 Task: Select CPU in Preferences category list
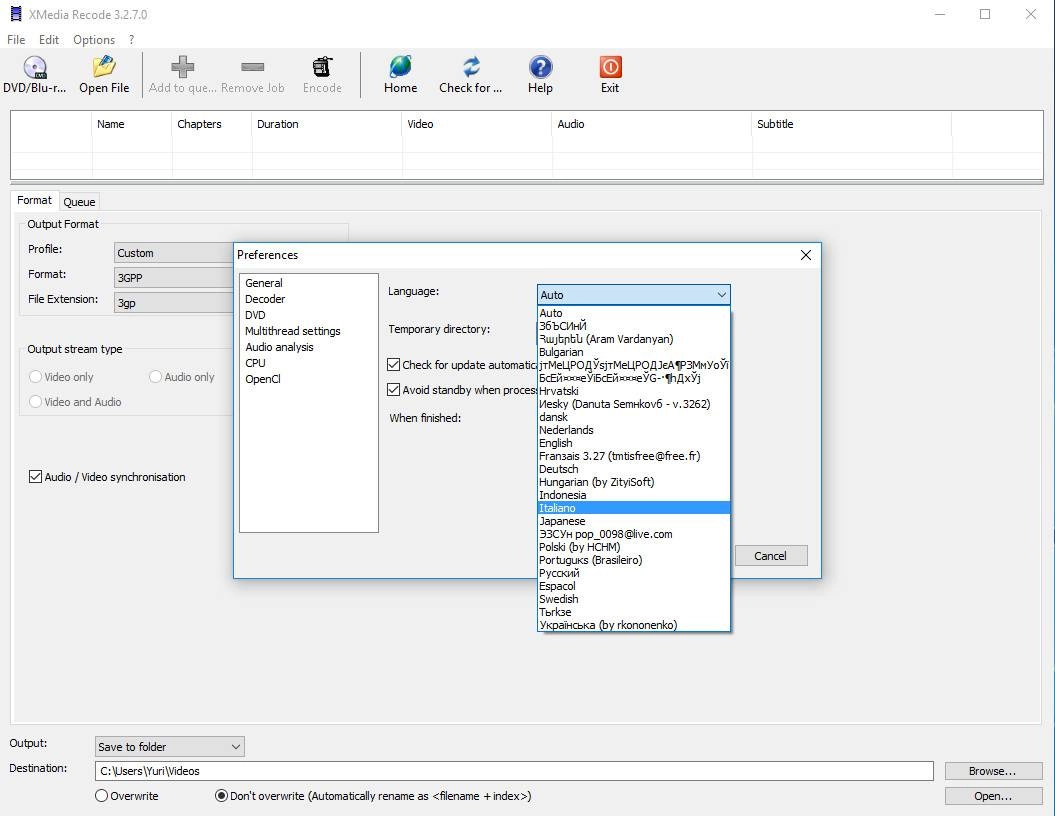(x=255, y=363)
